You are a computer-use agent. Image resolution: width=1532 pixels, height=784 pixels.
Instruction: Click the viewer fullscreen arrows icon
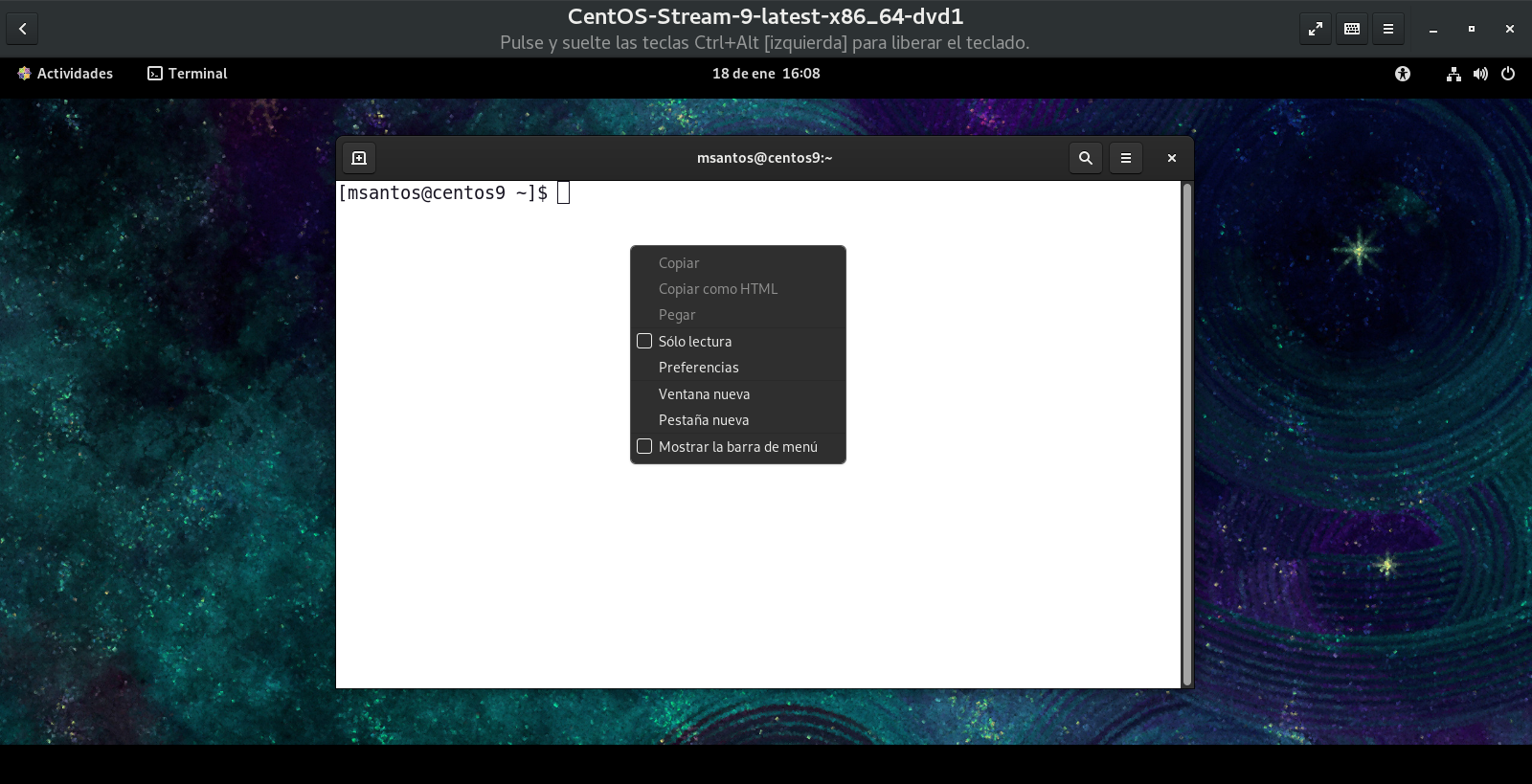1315,29
